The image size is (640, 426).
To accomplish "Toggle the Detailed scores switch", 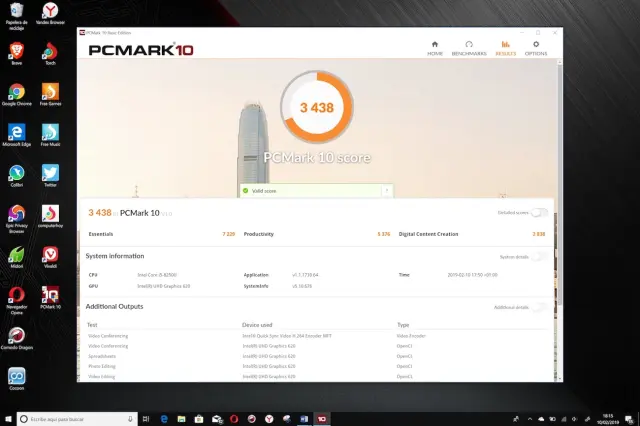I will click(539, 212).
